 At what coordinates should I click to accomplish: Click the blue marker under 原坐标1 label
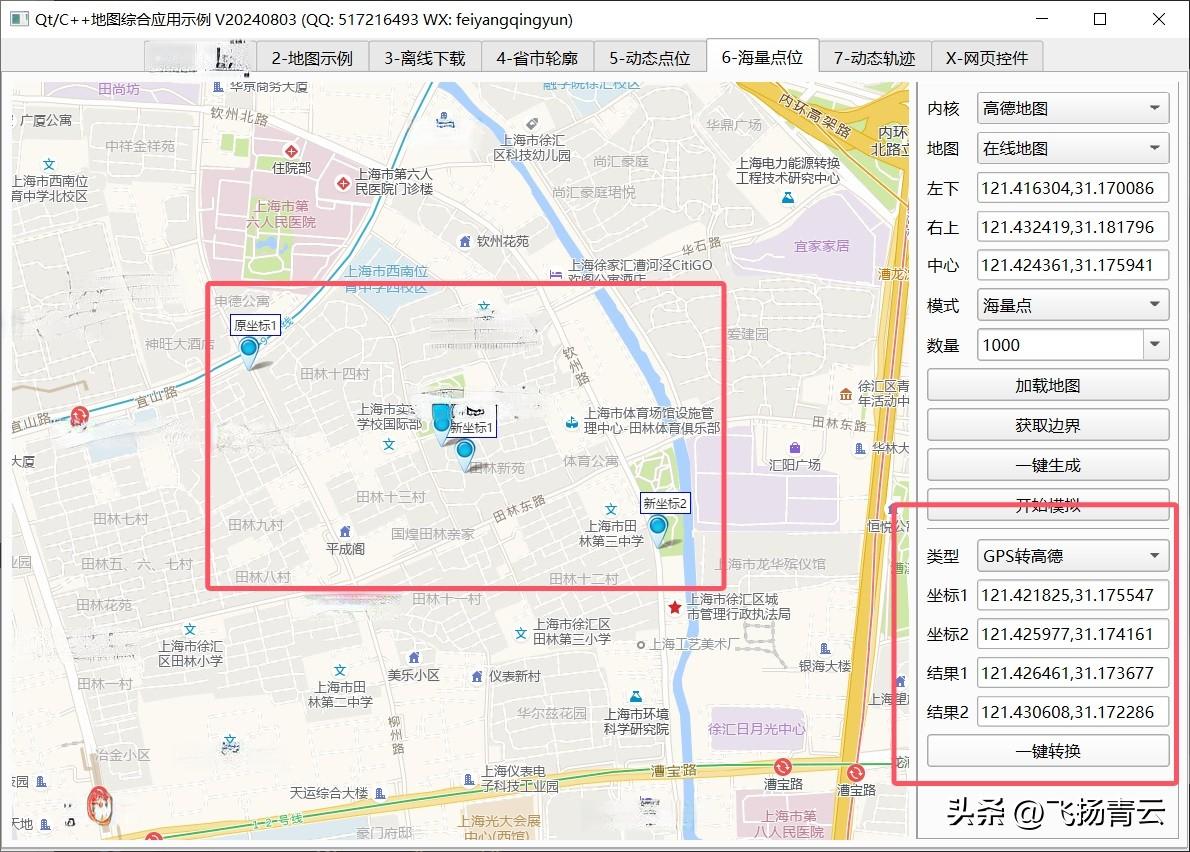click(x=248, y=349)
